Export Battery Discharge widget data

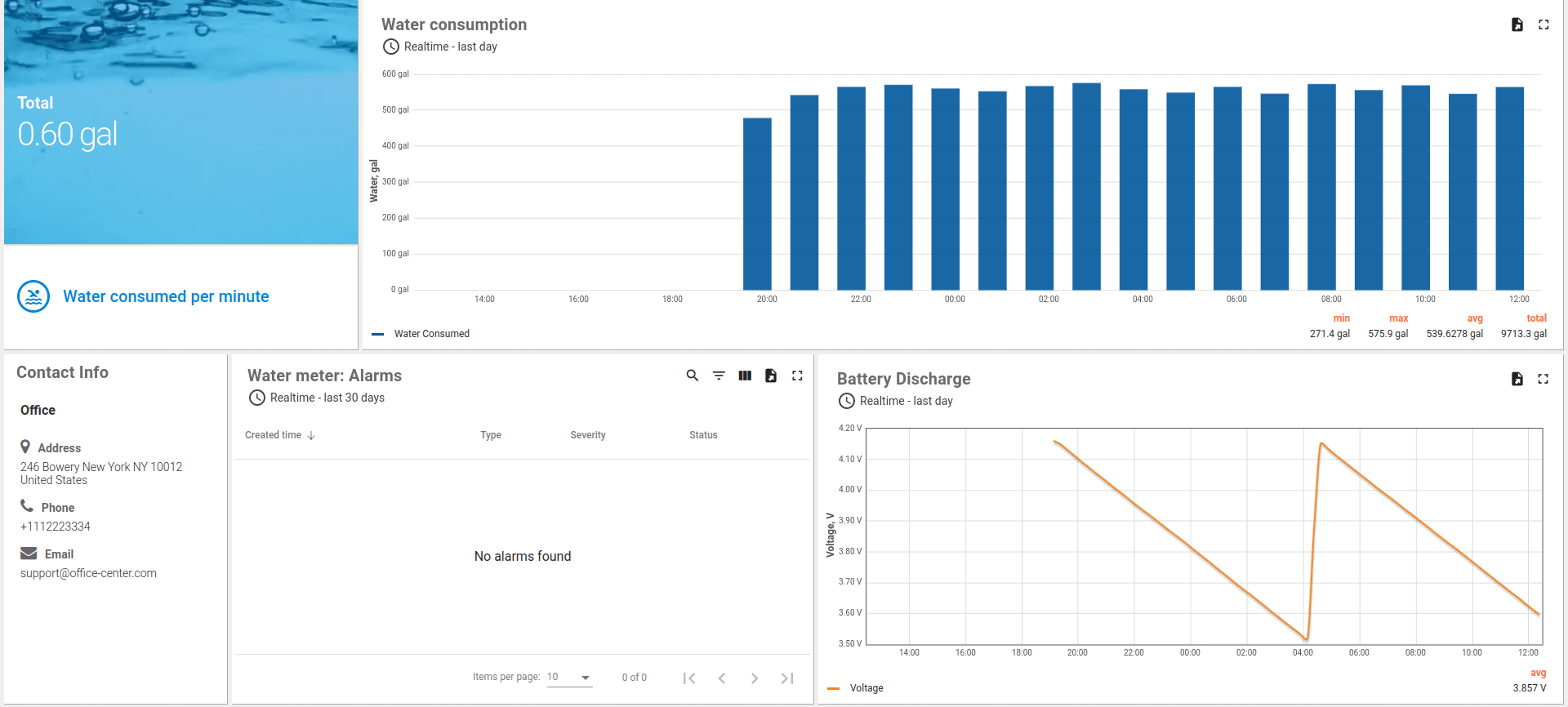click(x=1517, y=379)
